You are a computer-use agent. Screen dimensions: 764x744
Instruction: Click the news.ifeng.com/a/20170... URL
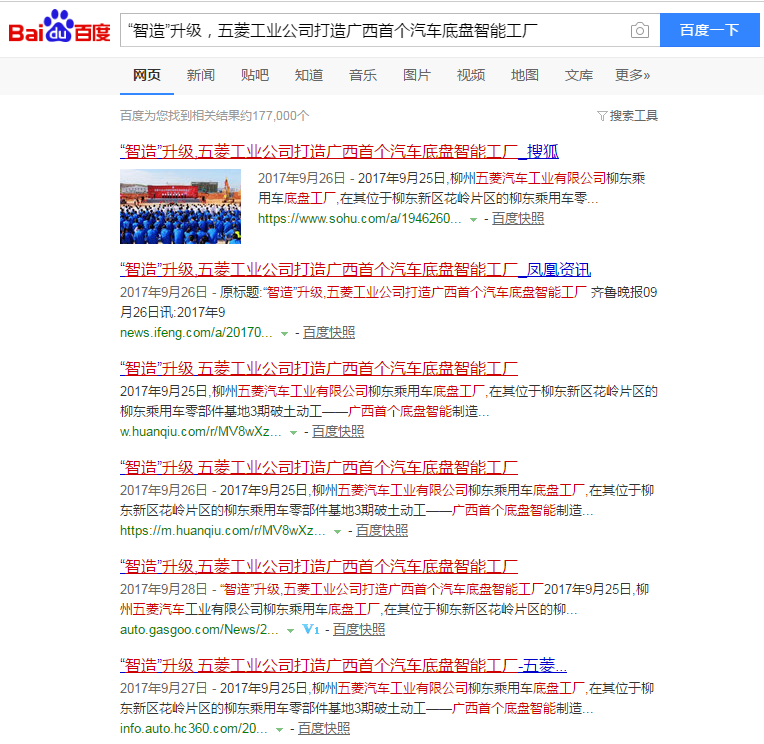(x=196, y=333)
